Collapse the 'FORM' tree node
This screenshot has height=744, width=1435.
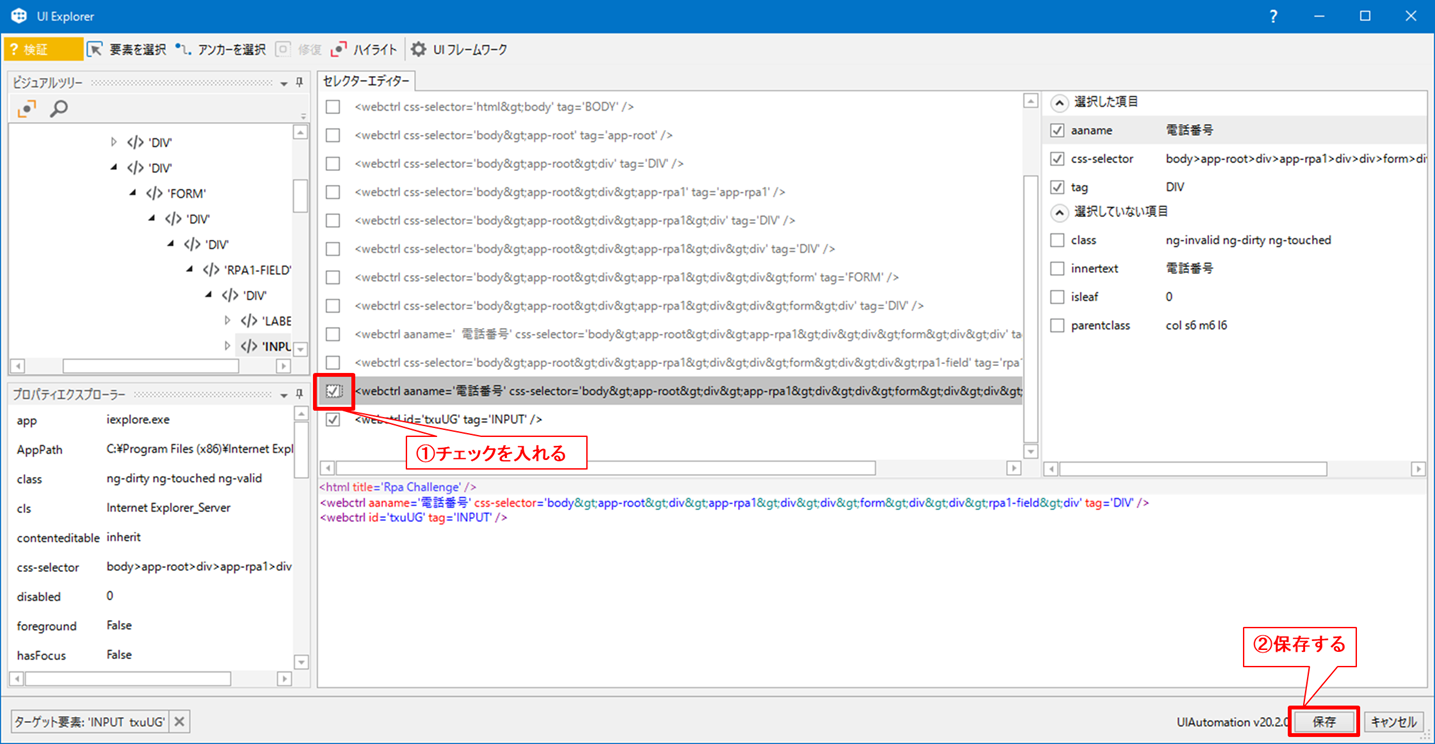pyautogui.click(x=133, y=193)
